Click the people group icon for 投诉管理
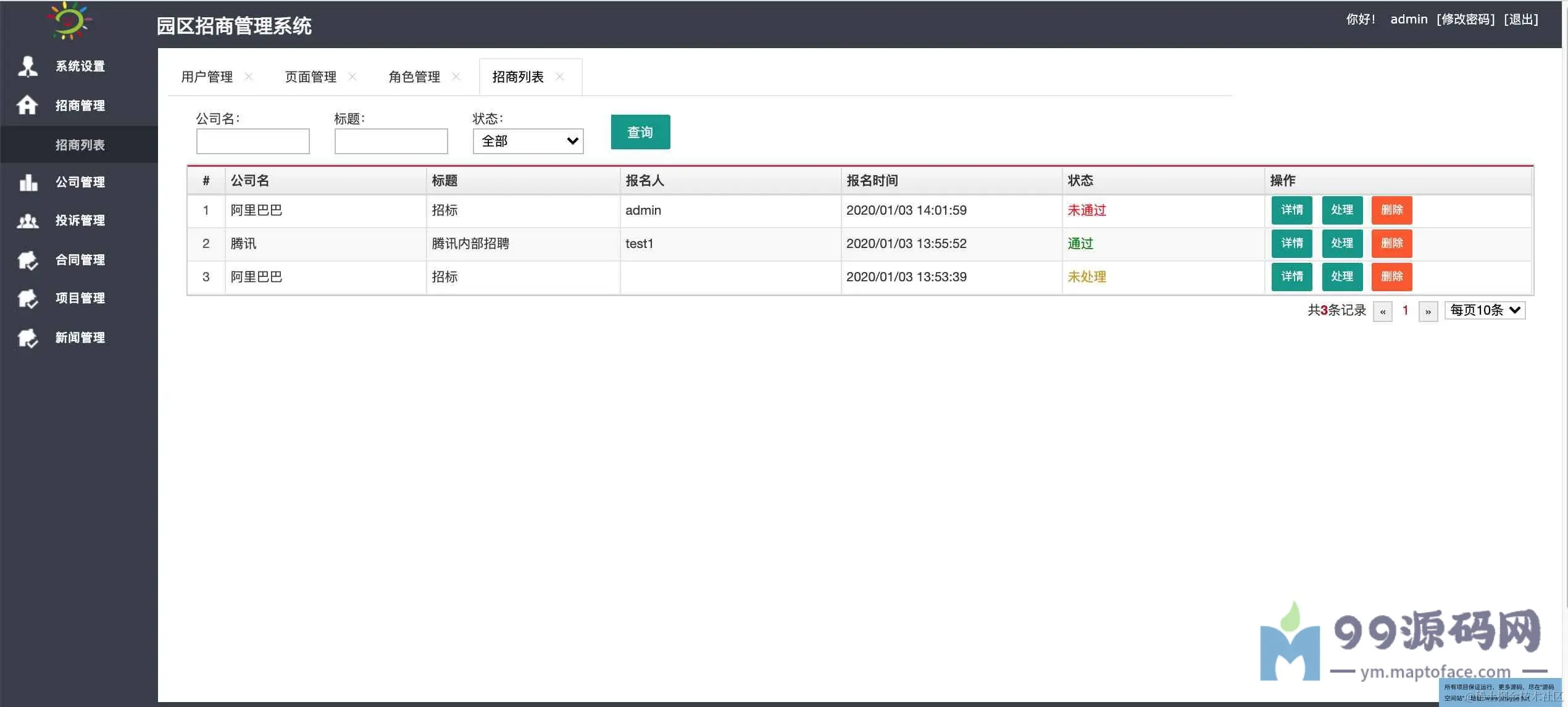Image resolution: width=1568 pixels, height=707 pixels. [x=28, y=221]
